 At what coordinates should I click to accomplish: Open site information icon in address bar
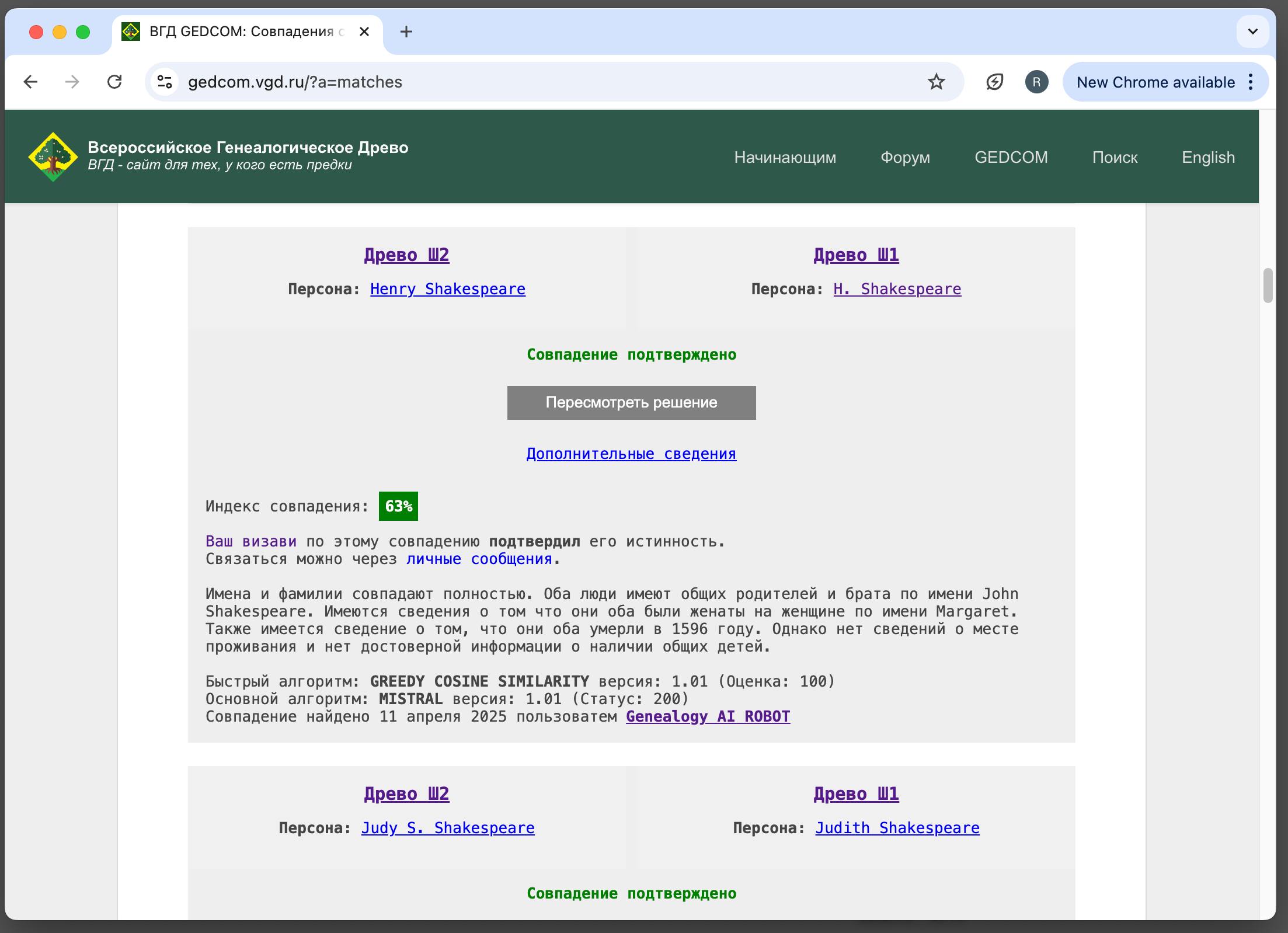(165, 82)
